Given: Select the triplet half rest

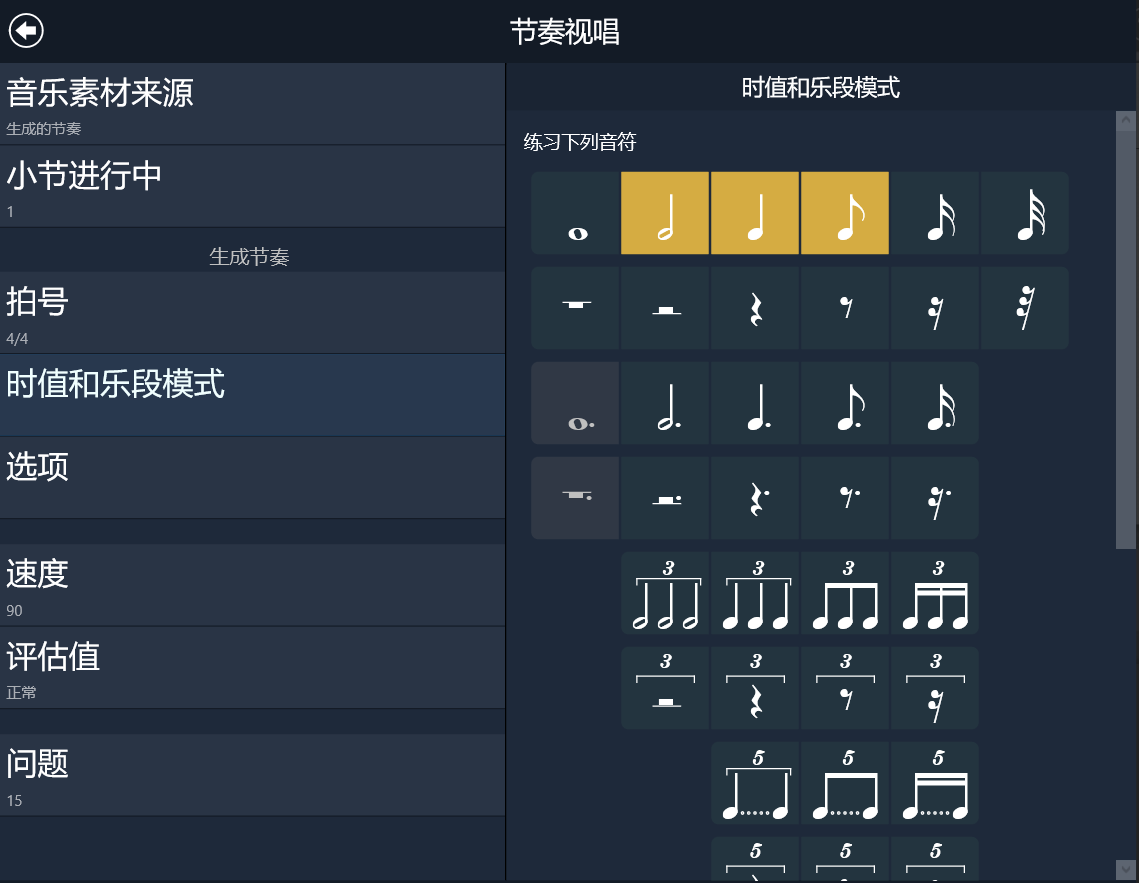Looking at the screenshot, I should tap(665, 688).
